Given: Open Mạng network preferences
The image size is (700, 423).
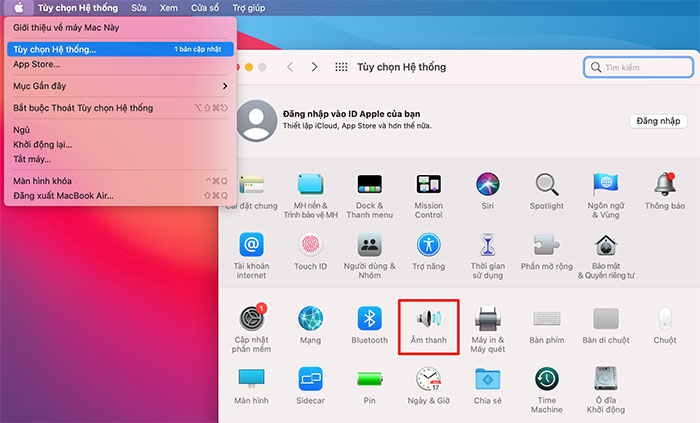Looking at the screenshot, I should tap(310, 325).
